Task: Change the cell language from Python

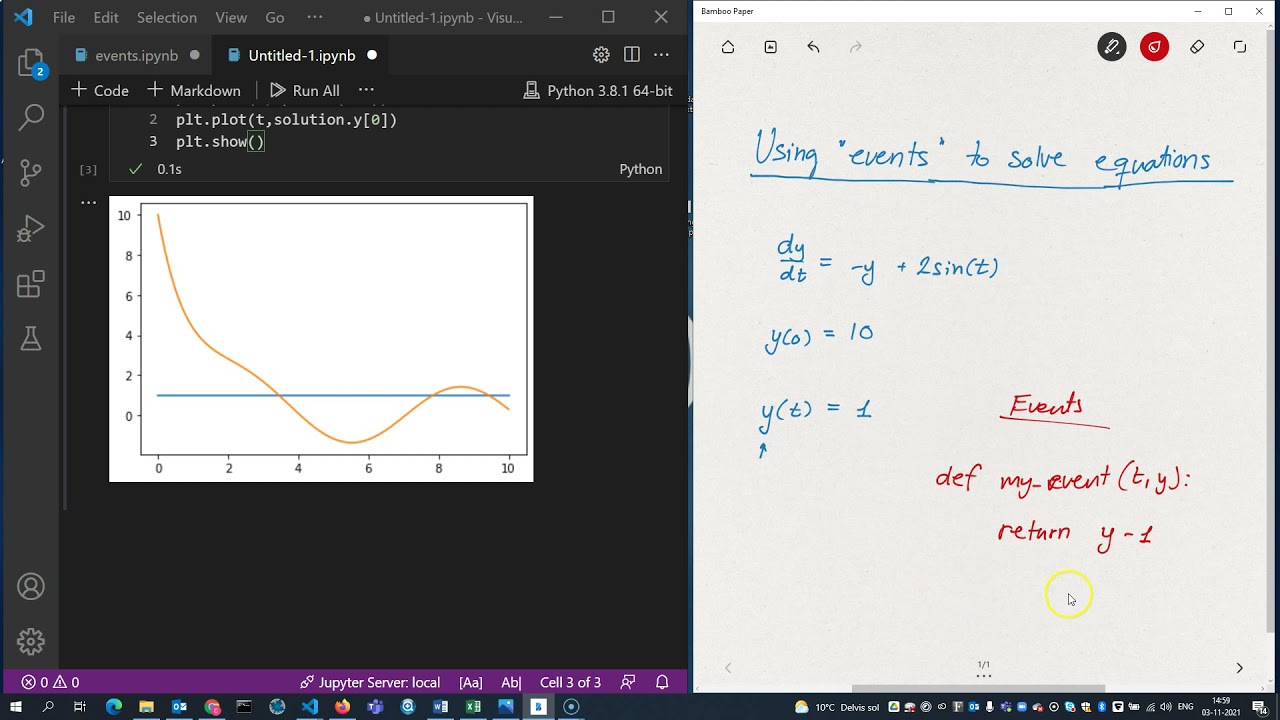Action: pos(641,169)
